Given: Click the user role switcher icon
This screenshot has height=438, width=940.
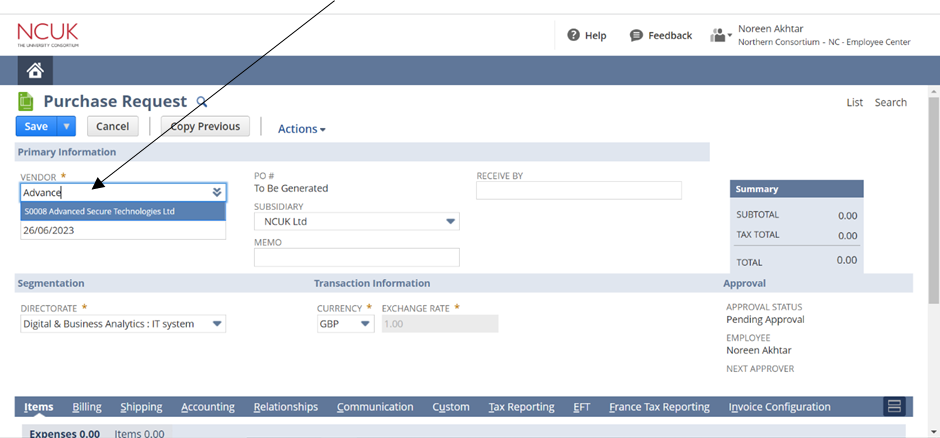Looking at the screenshot, I should [x=719, y=35].
